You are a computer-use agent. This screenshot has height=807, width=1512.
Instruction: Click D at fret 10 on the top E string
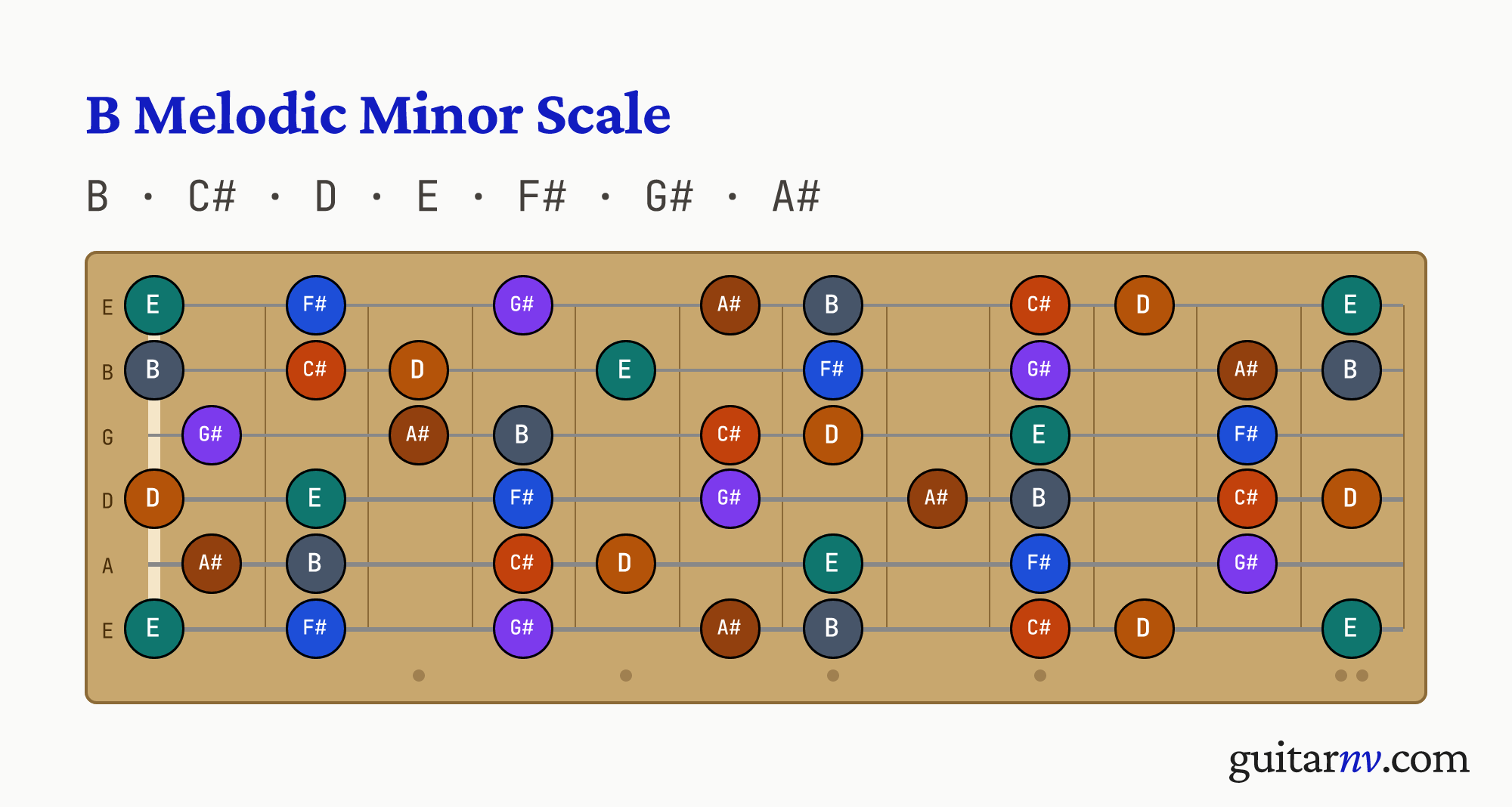point(1145,305)
